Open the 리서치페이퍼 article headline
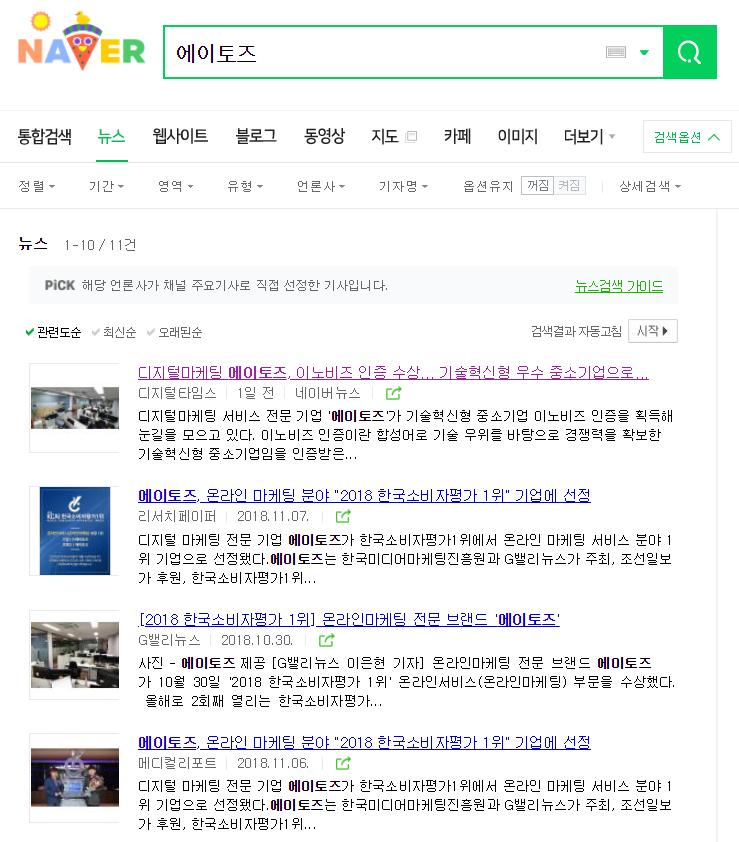739x842 pixels. (364, 495)
